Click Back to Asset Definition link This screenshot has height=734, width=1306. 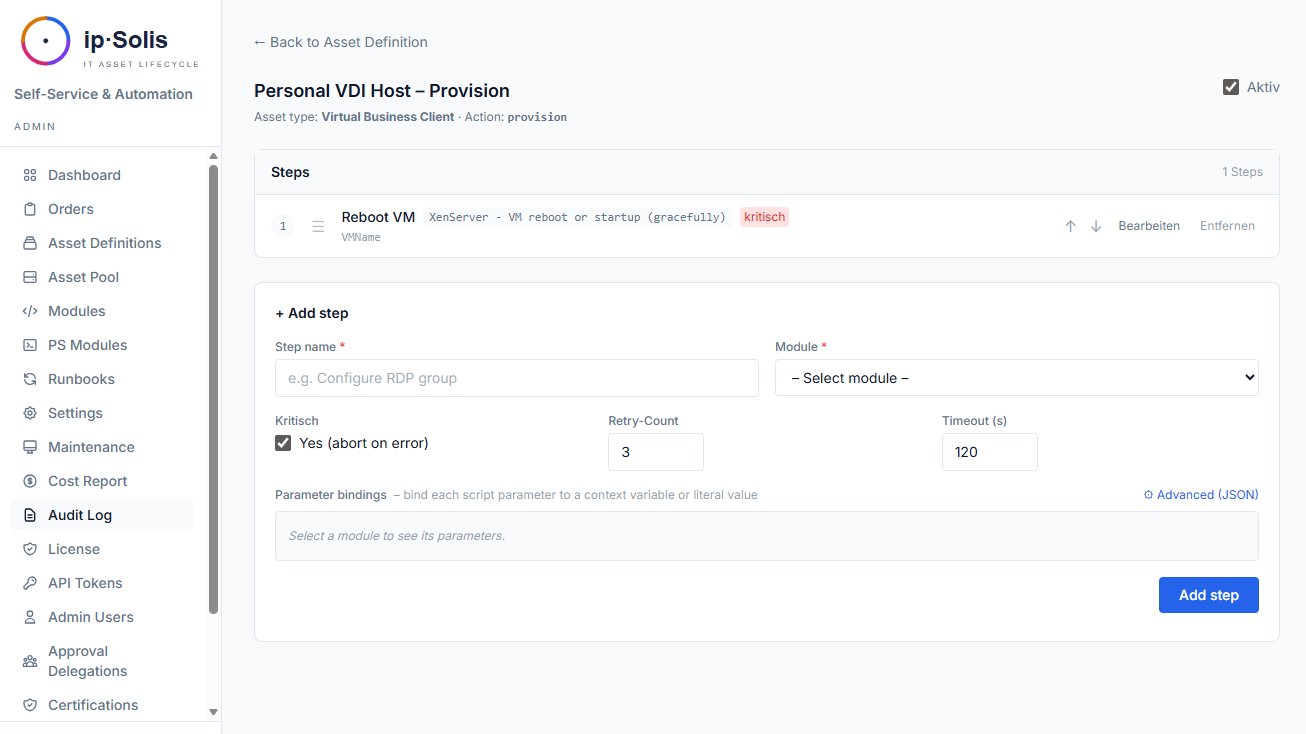pyautogui.click(x=341, y=42)
